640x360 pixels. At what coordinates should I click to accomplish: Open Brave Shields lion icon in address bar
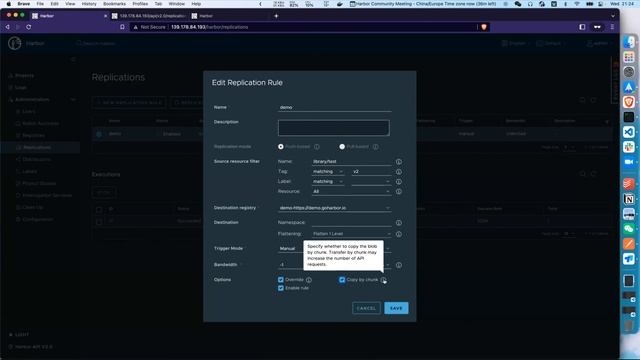point(484,27)
